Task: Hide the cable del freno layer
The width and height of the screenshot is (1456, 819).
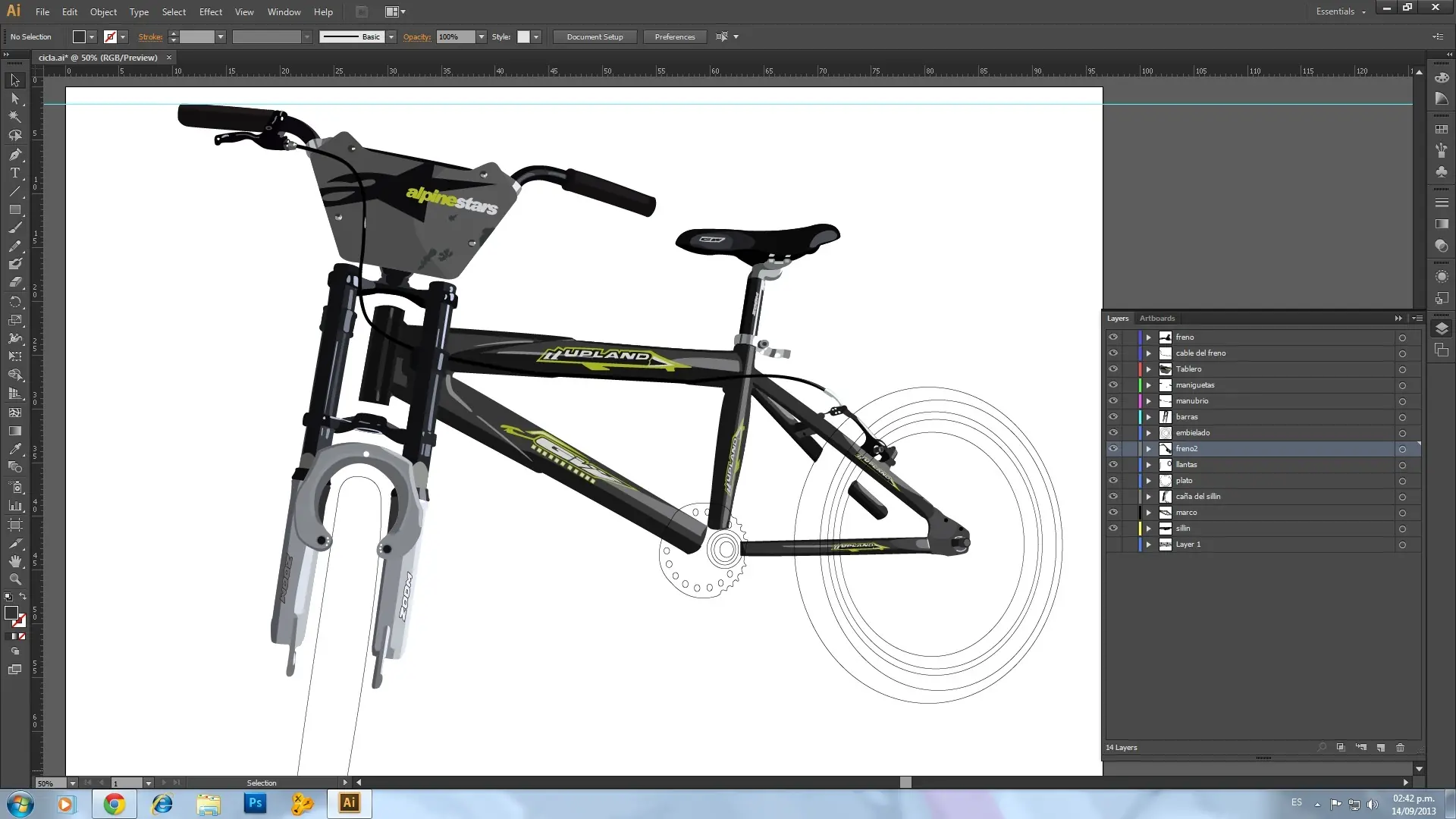Action: [x=1112, y=353]
